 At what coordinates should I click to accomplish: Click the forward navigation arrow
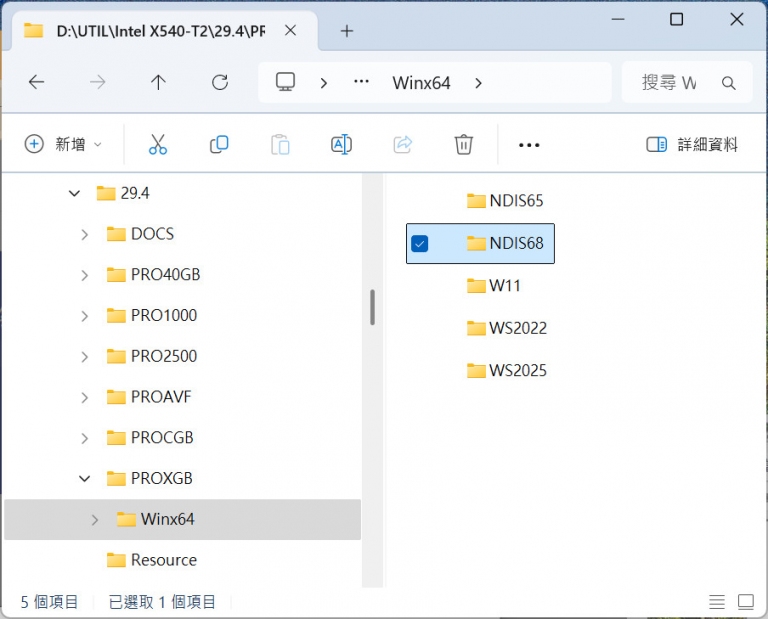(97, 82)
